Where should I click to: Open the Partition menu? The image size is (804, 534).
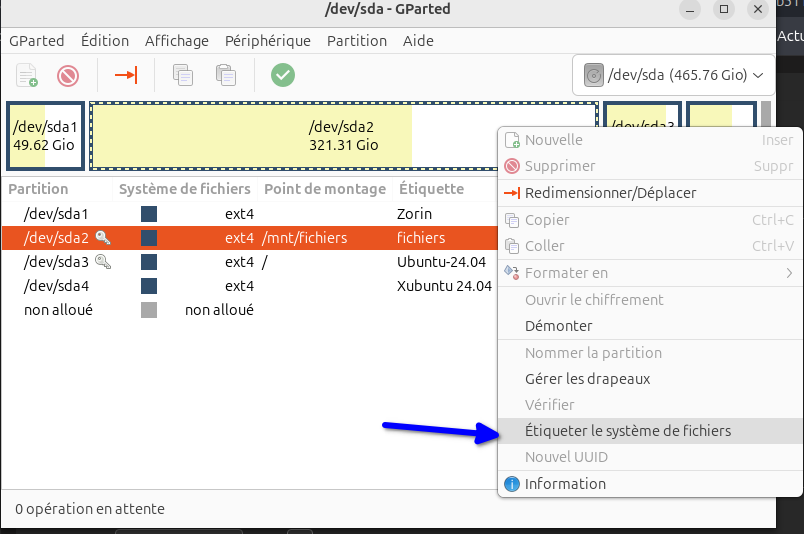[356, 41]
